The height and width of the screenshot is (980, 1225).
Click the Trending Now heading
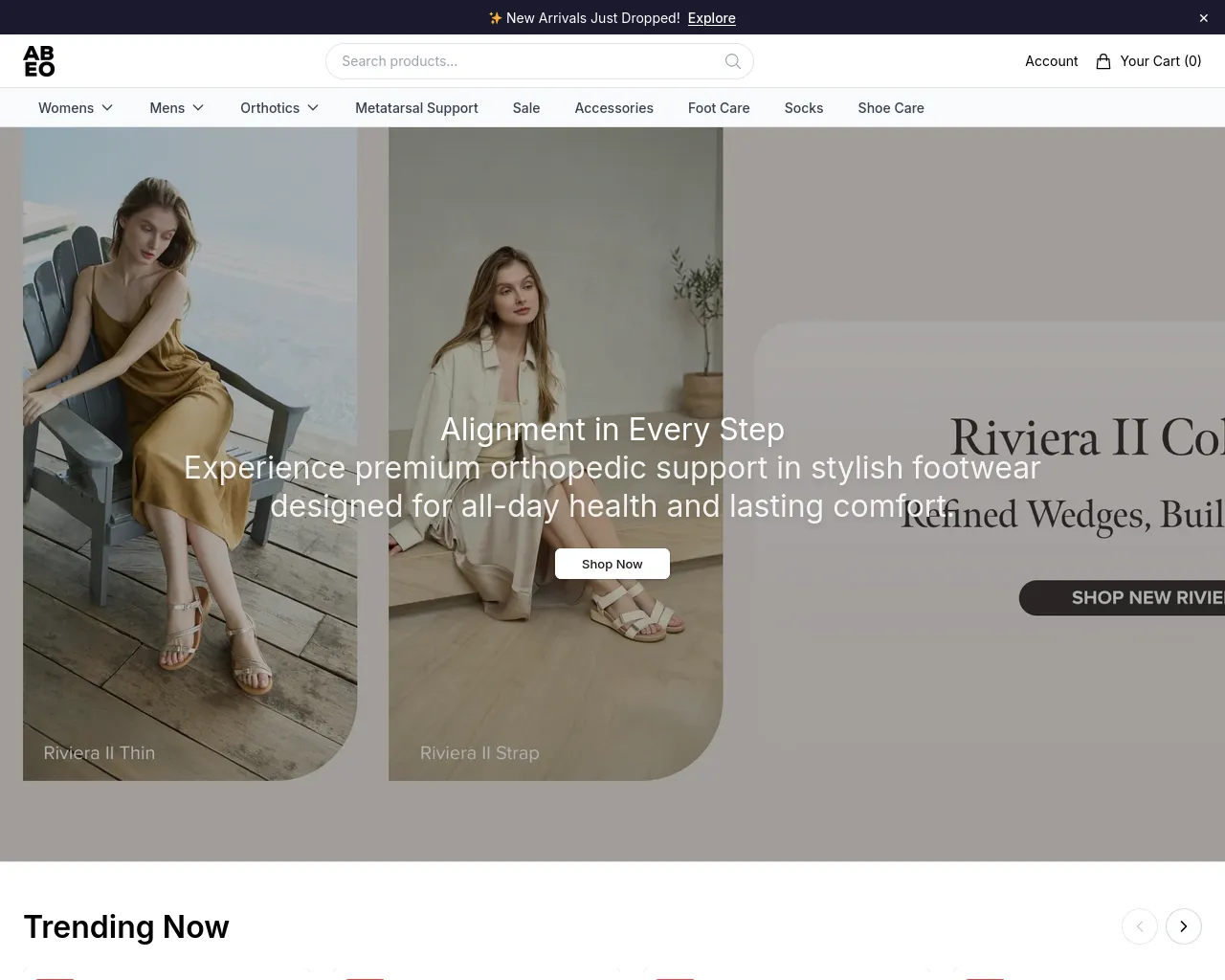tap(126, 926)
